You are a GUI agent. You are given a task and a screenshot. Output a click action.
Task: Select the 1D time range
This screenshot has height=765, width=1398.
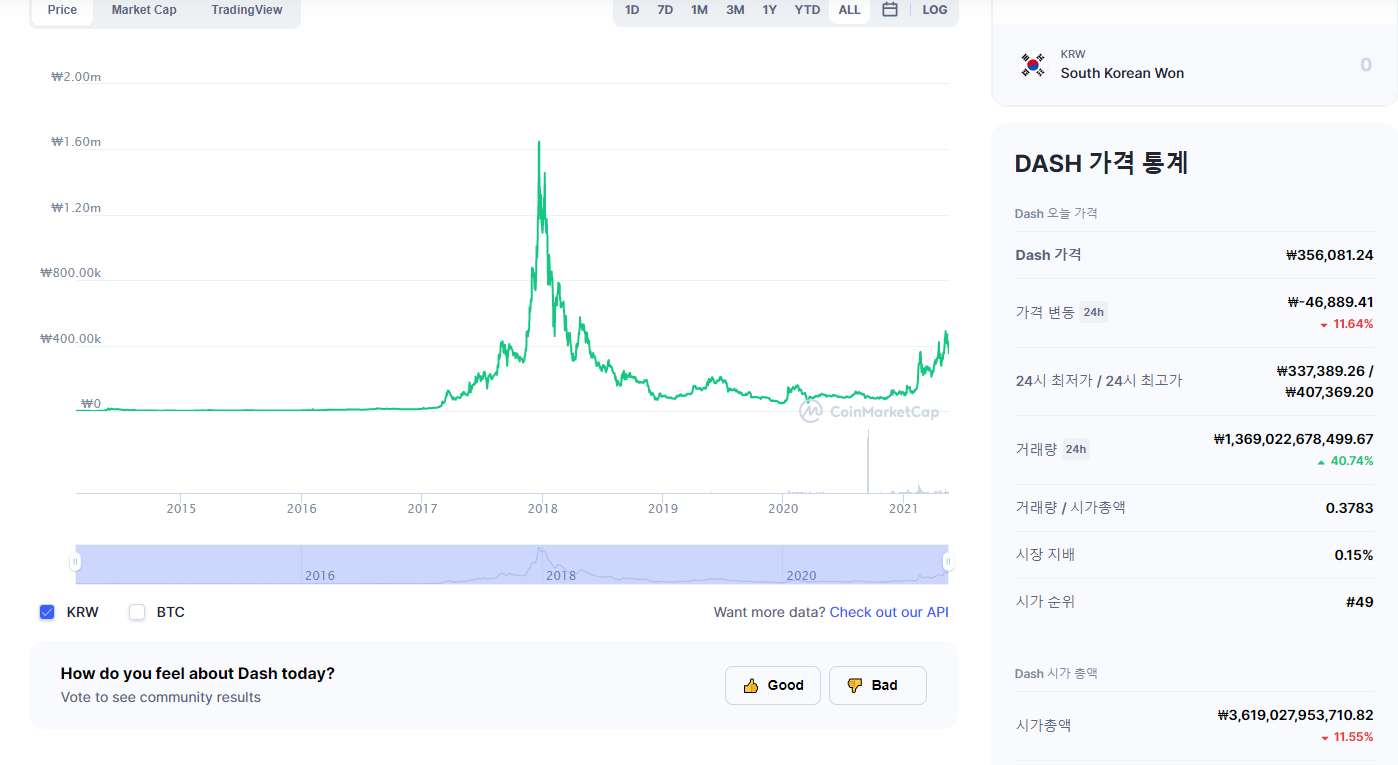[x=632, y=10]
